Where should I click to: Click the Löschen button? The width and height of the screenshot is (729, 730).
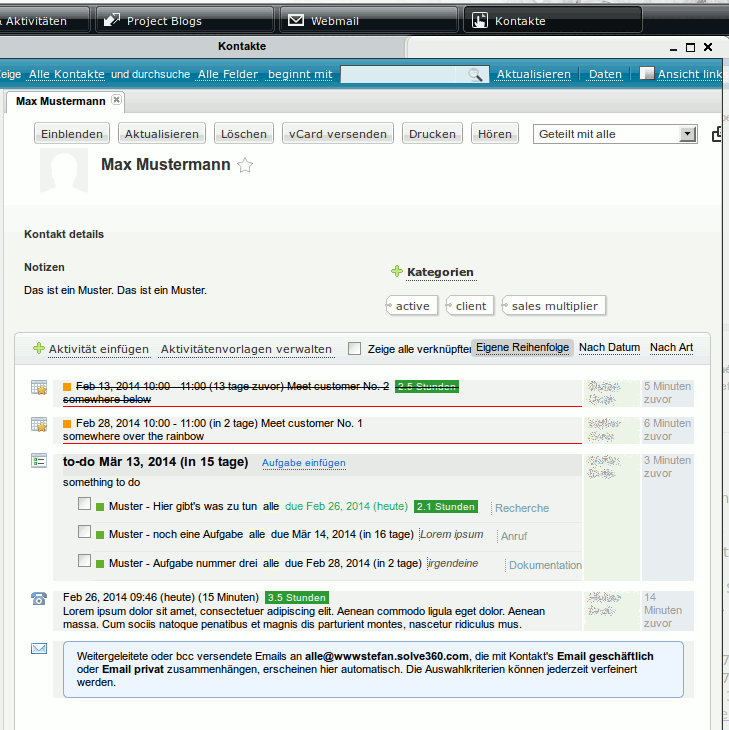tap(243, 134)
